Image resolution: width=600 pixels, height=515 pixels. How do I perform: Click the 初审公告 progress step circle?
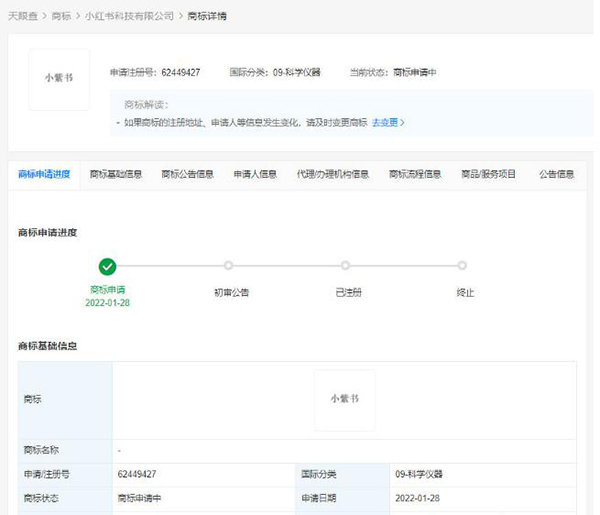pyautogui.click(x=228, y=266)
